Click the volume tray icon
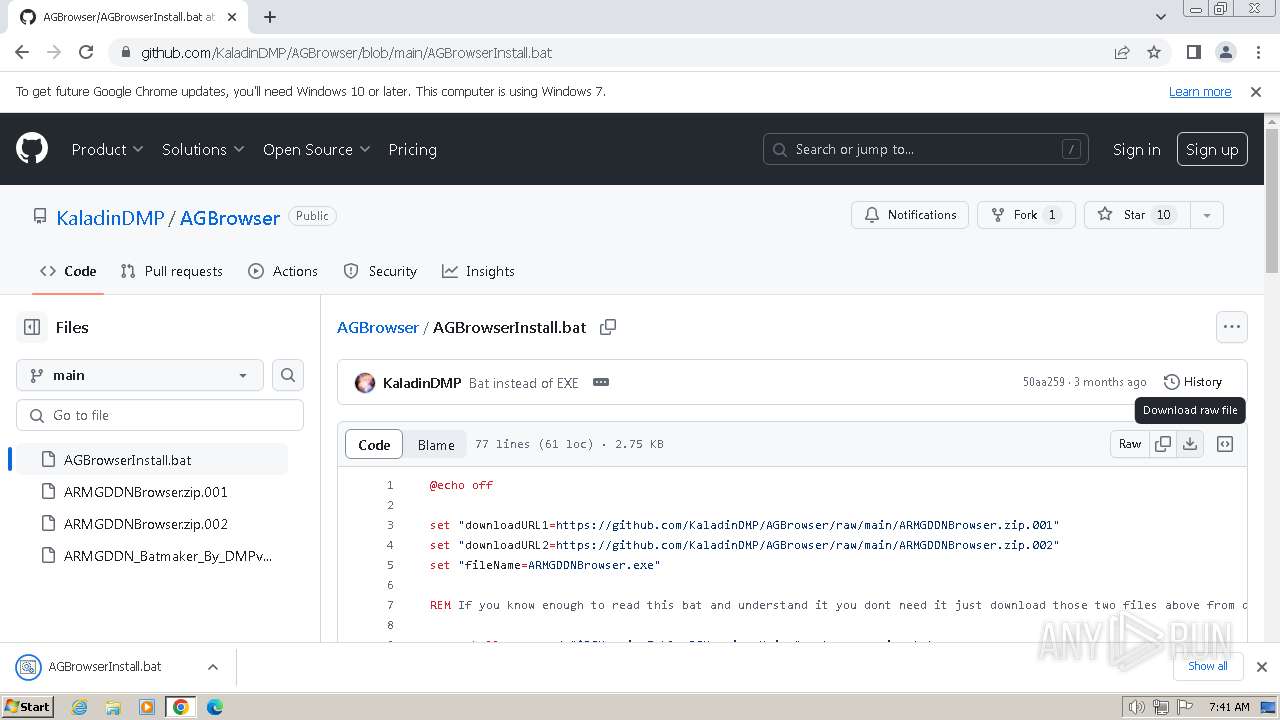 [1137, 707]
